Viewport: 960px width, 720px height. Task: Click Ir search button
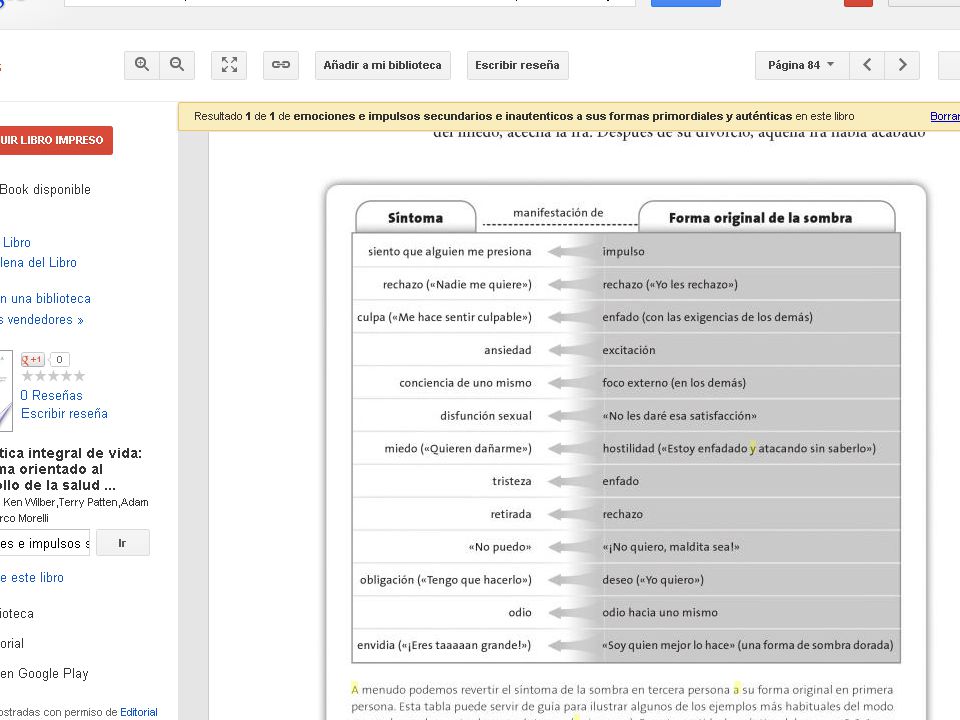[x=122, y=543]
